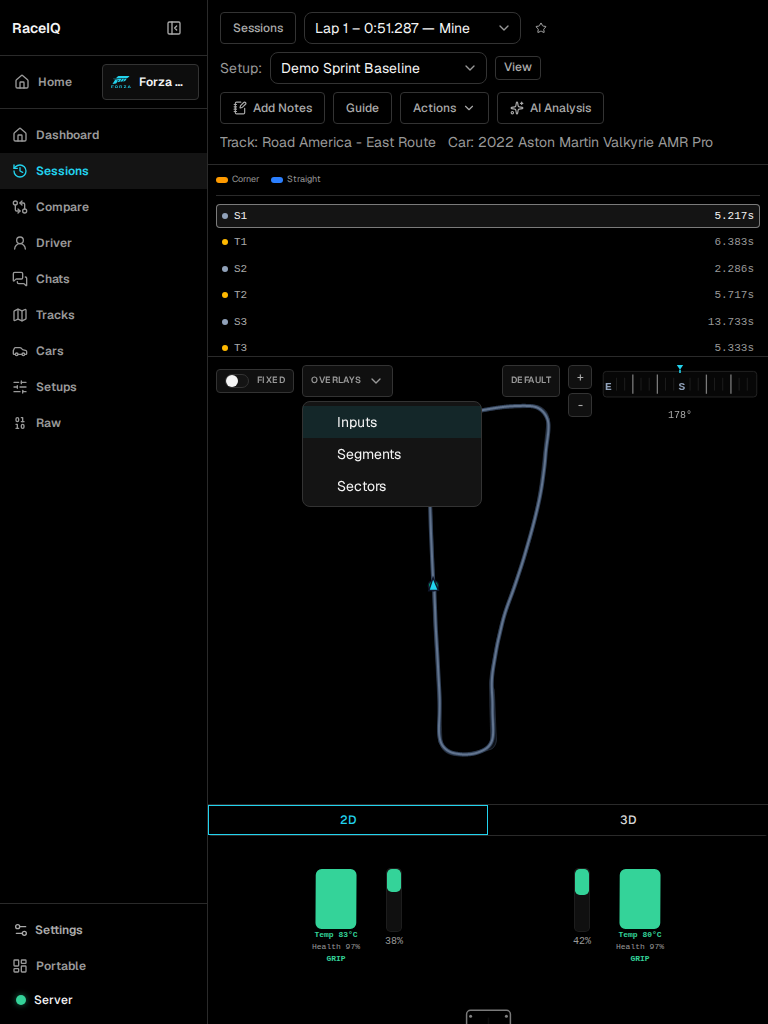The width and height of the screenshot is (768, 1024).
Task: Select segment row T3 5.333s
Action: tap(488, 347)
